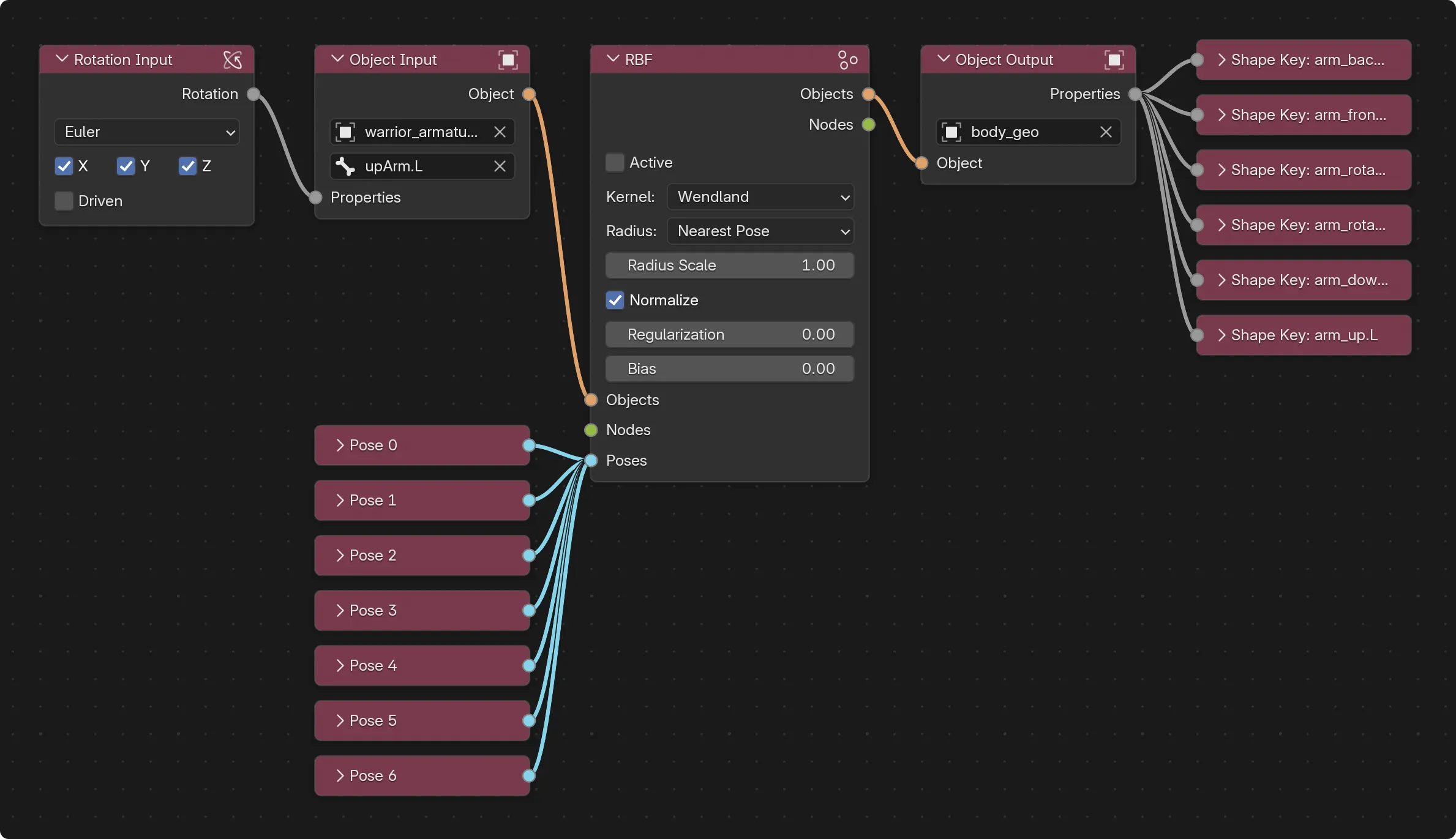Uncheck the Z axis checkbox

[187, 166]
